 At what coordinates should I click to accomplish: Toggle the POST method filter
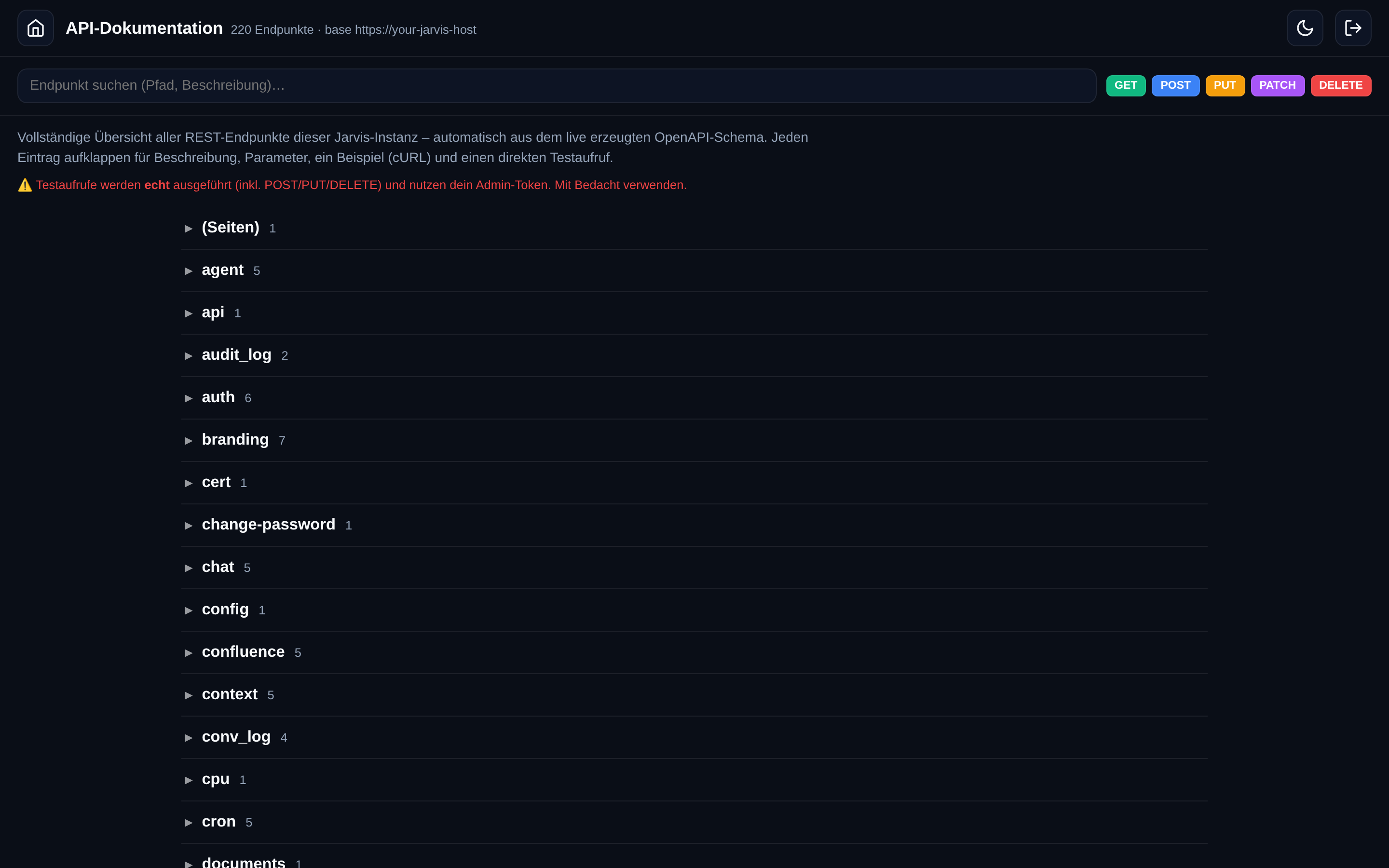(x=1175, y=85)
